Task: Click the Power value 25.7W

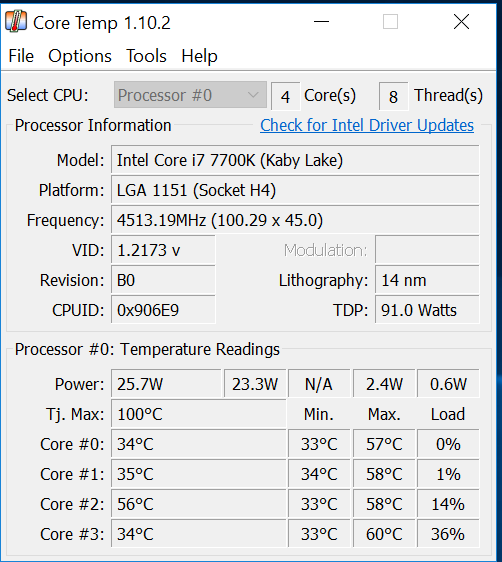Action: 166,384
